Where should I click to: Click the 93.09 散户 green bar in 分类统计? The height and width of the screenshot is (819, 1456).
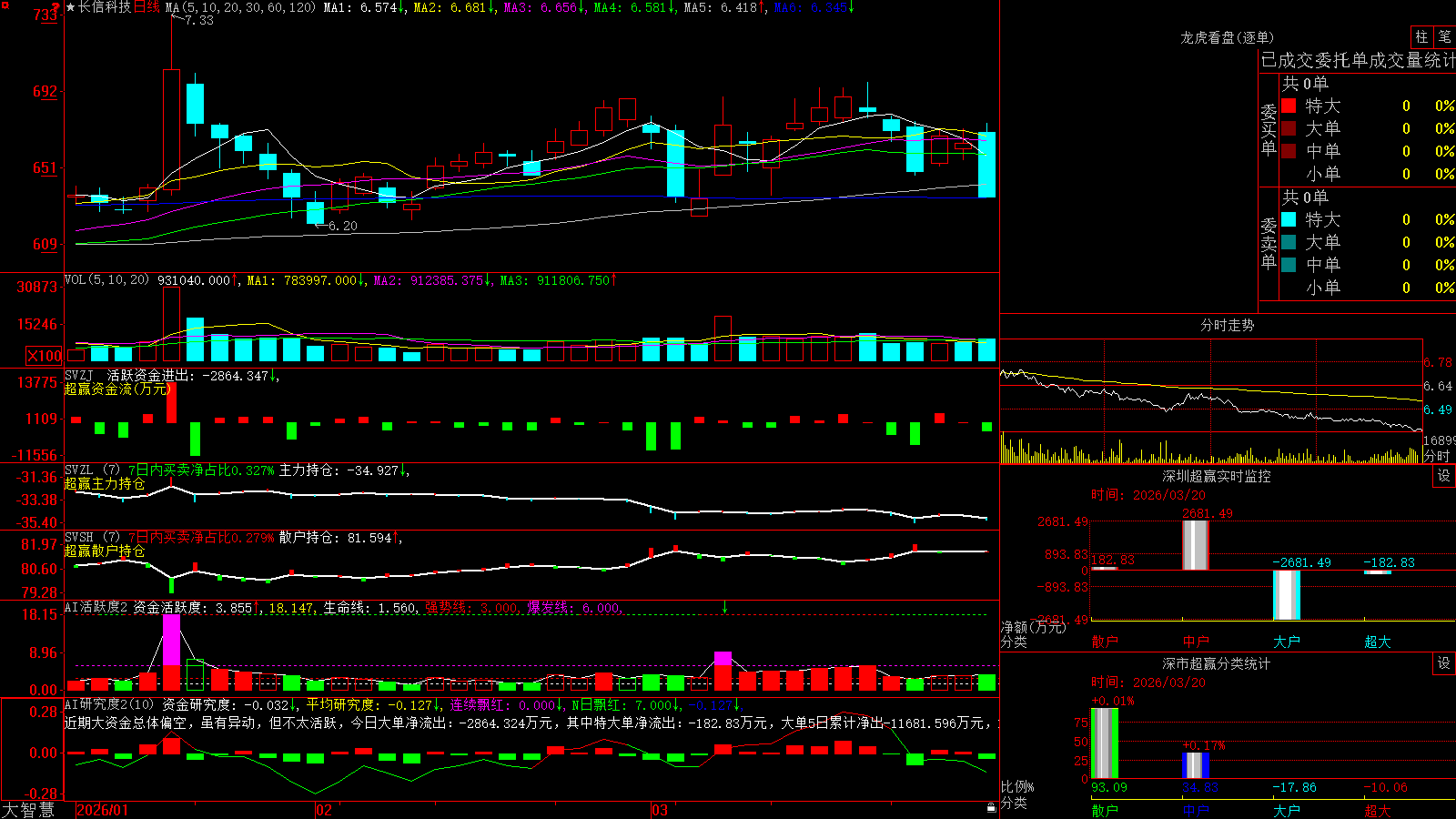point(1104,743)
